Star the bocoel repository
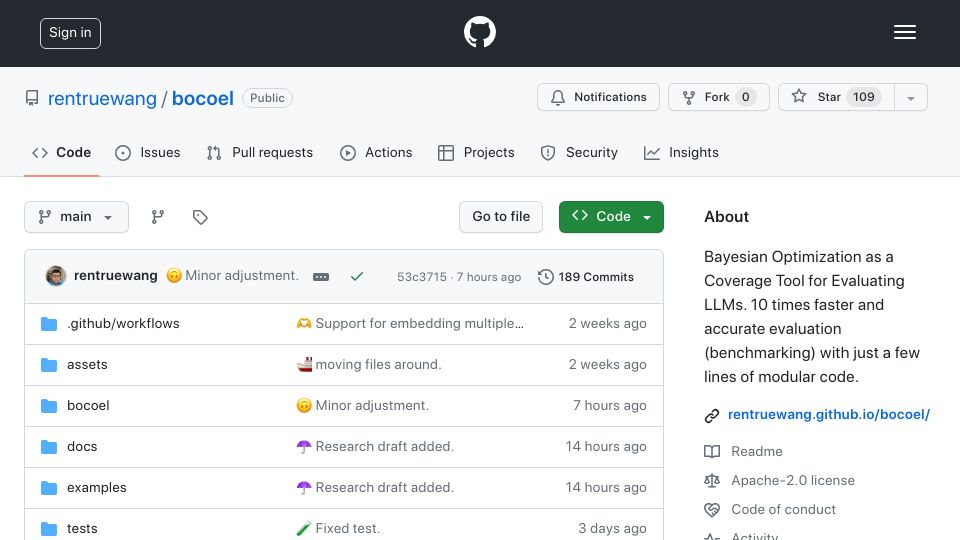 coord(836,97)
